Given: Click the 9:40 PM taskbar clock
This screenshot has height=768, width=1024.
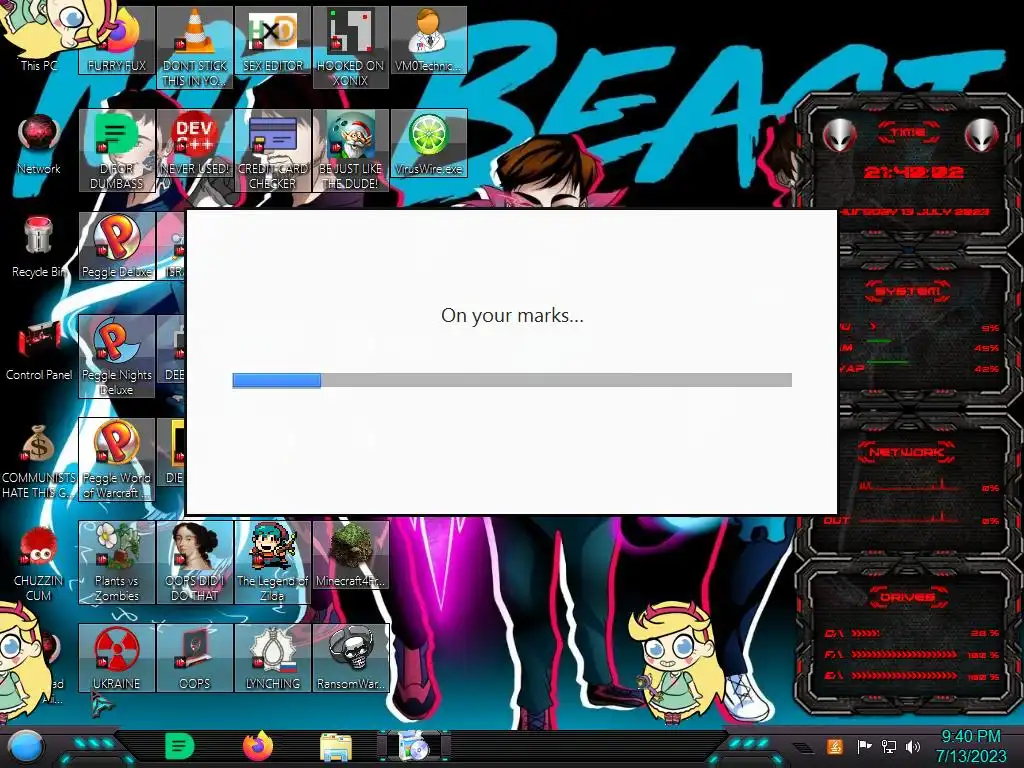Looking at the screenshot, I should [971, 746].
